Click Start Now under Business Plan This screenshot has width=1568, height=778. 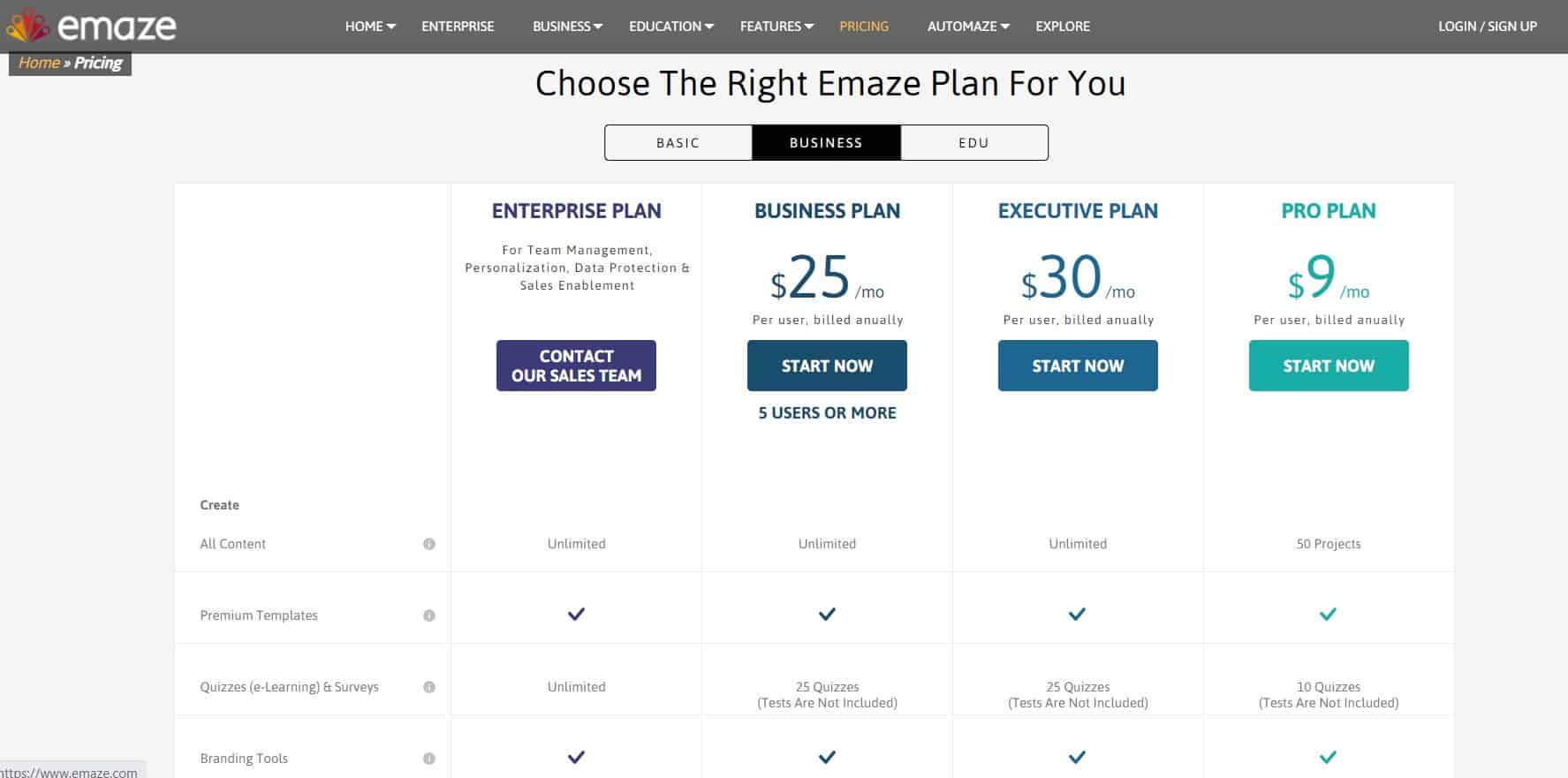(x=827, y=366)
